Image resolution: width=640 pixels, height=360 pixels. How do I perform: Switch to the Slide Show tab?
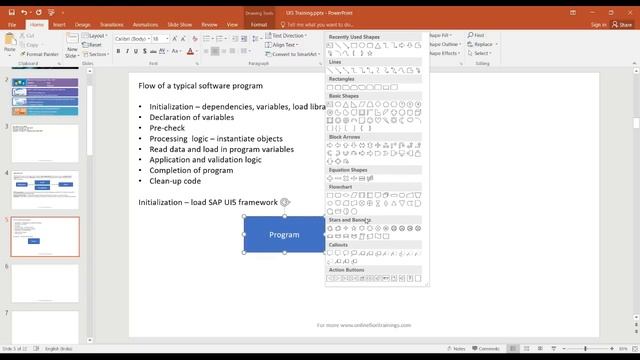tap(180, 25)
